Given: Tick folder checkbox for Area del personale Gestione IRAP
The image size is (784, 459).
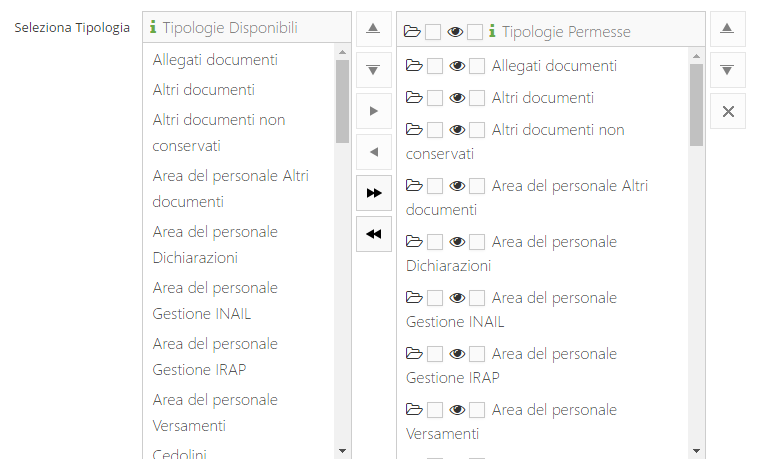Looking at the screenshot, I should (435, 354).
